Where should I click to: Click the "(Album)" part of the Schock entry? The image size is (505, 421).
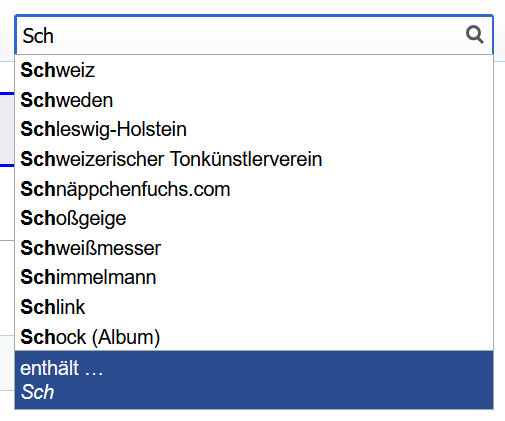click(x=126, y=337)
